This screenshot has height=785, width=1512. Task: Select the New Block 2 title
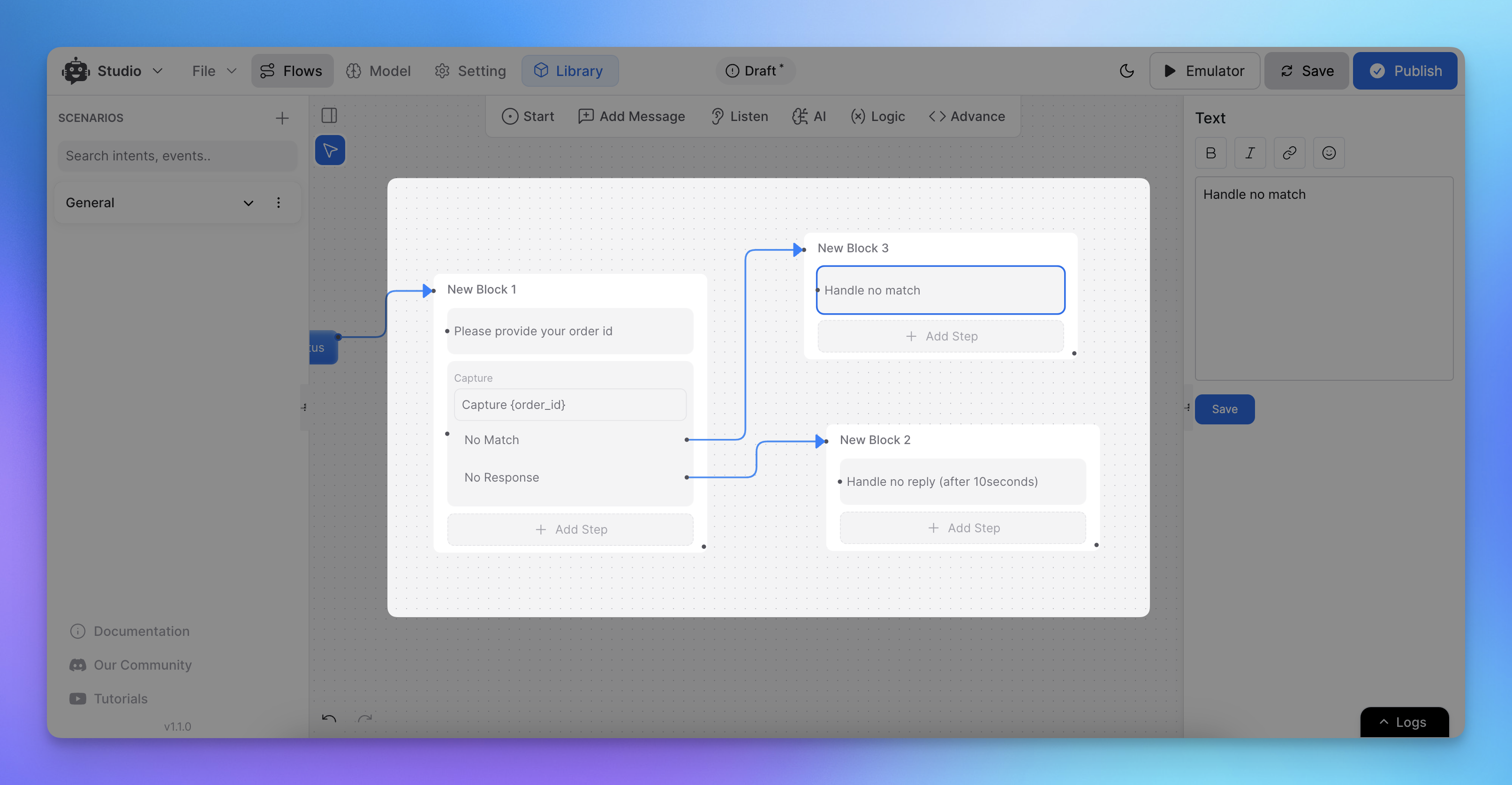point(875,441)
